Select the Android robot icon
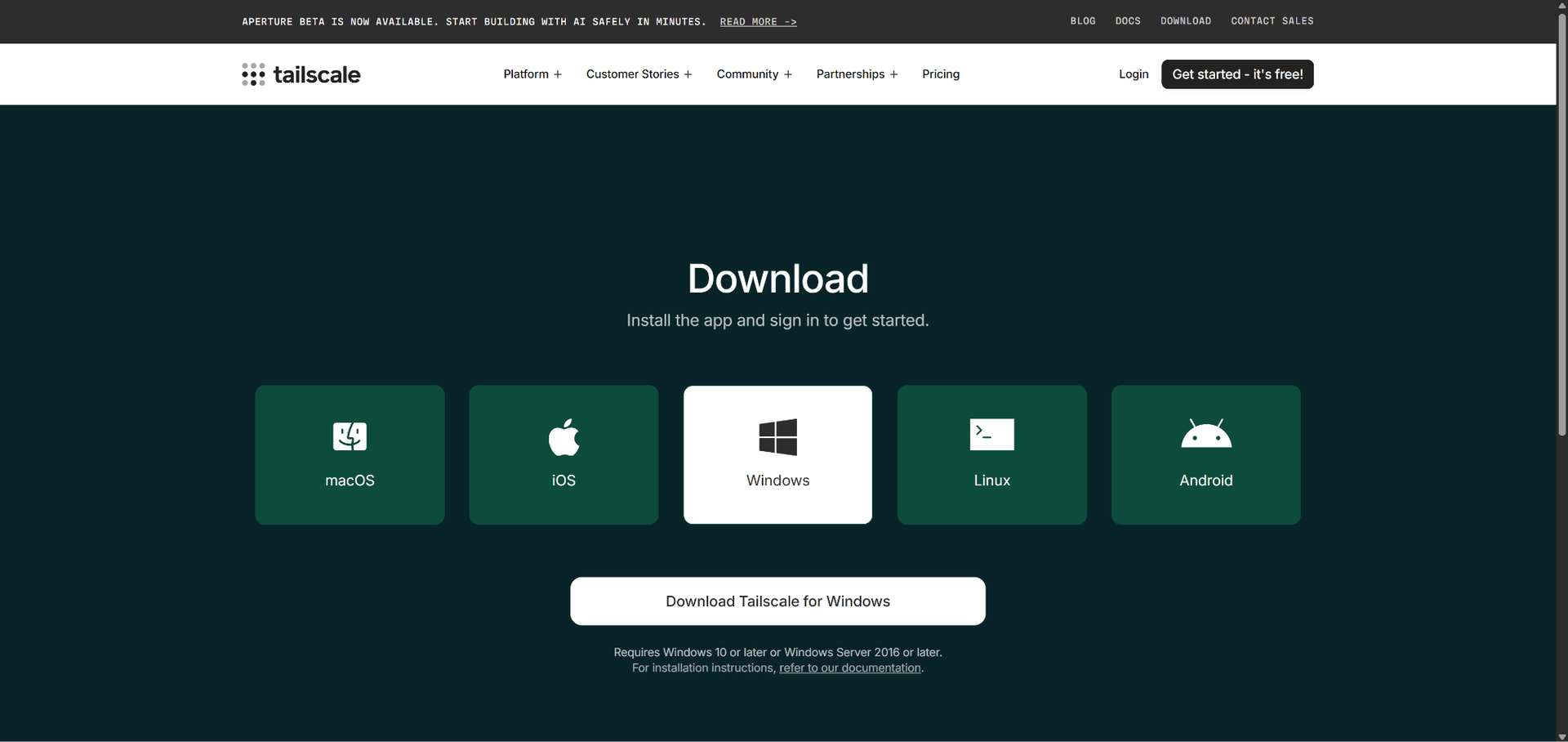Screen dimensions: 1568x742 [x=1206, y=434]
